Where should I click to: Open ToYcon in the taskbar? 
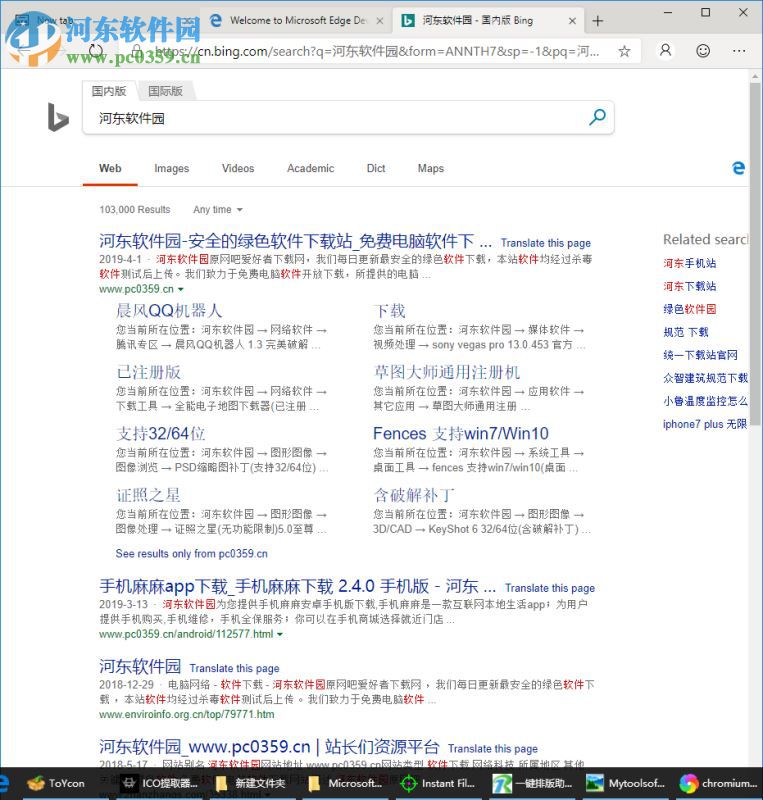pos(56,783)
